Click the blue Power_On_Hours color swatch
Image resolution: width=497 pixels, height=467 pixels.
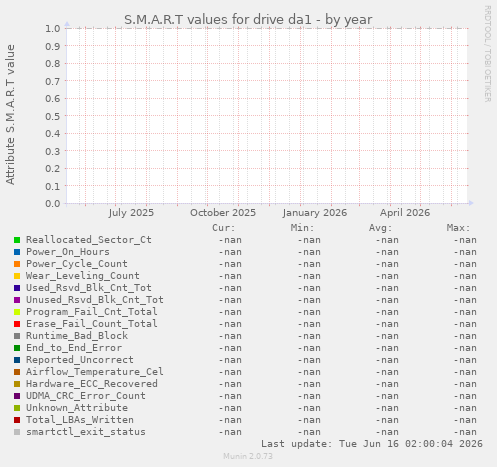click(x=17, y=252)
